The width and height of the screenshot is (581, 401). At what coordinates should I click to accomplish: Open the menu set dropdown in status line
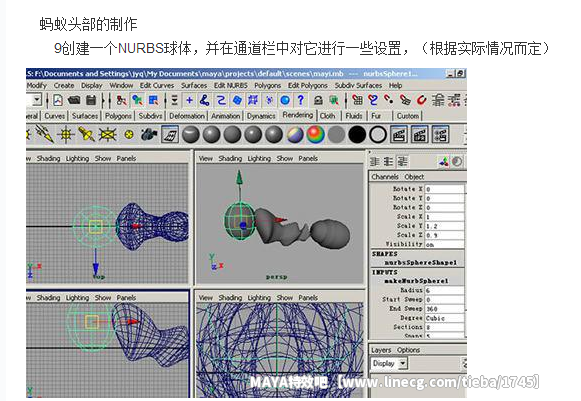pyautogui.click(x=36, y=100)
